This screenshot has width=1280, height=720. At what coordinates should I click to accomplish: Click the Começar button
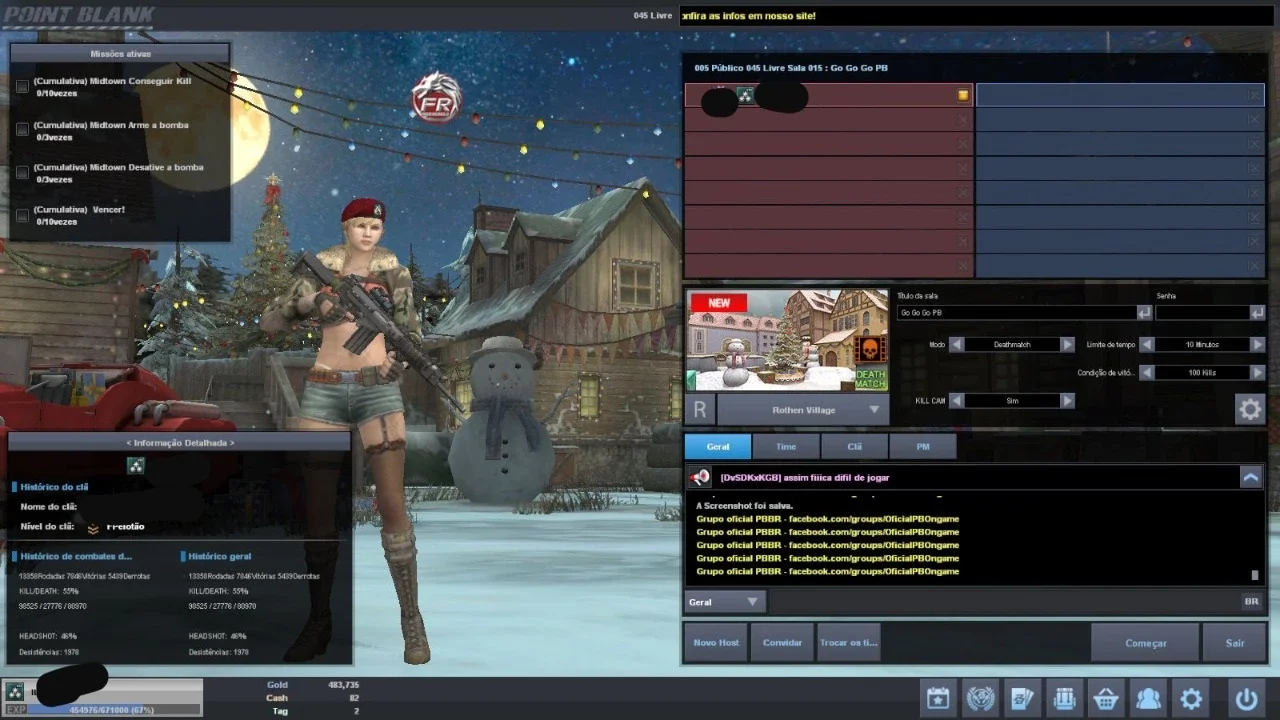pos(1145,642)
